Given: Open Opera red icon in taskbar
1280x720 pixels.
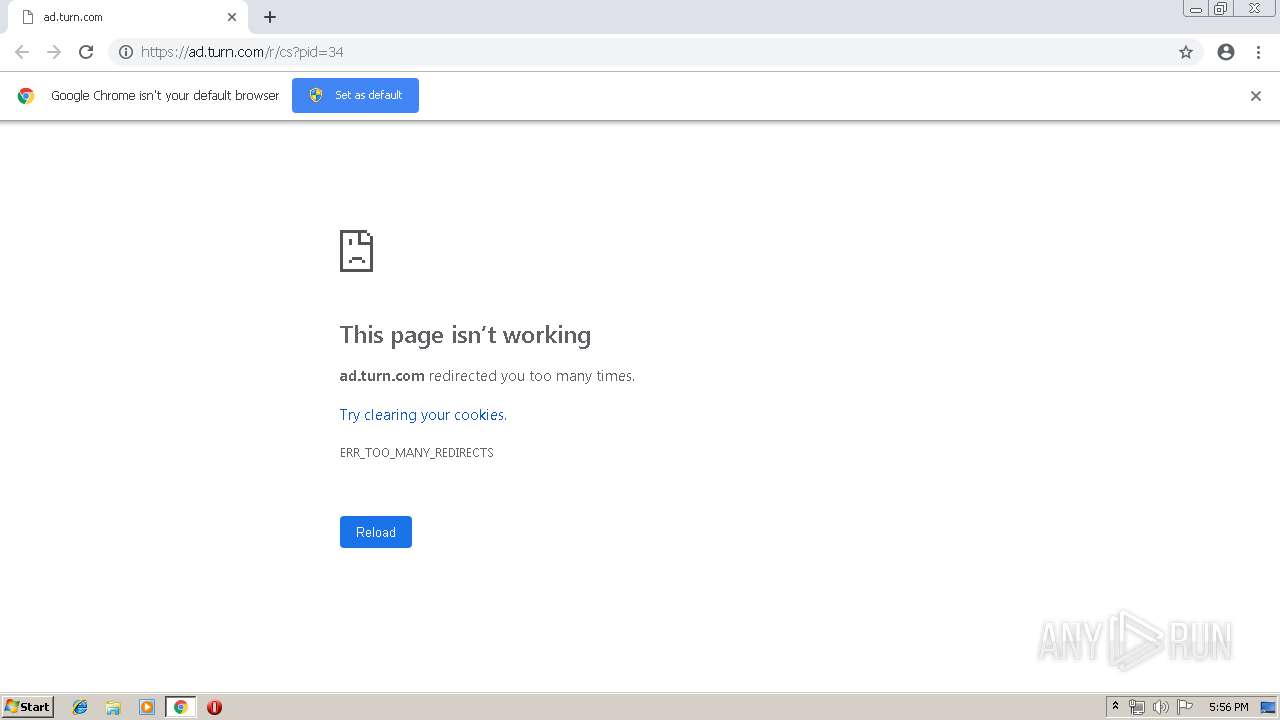Looking at the screenshot, I should point(214,707).
